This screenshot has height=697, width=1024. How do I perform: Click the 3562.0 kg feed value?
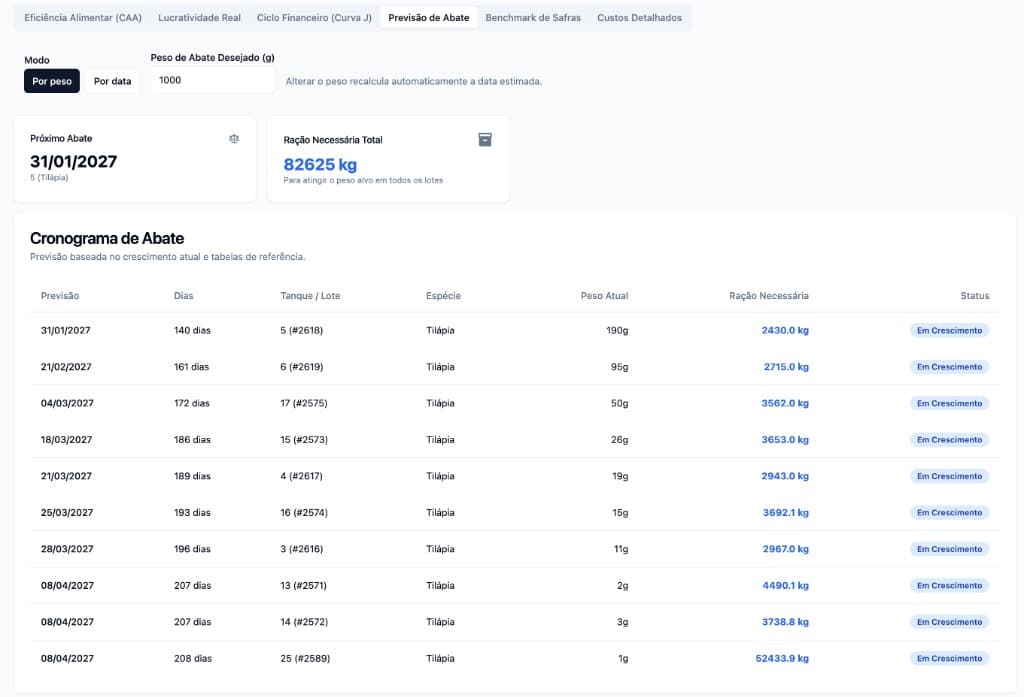[785, 404]
